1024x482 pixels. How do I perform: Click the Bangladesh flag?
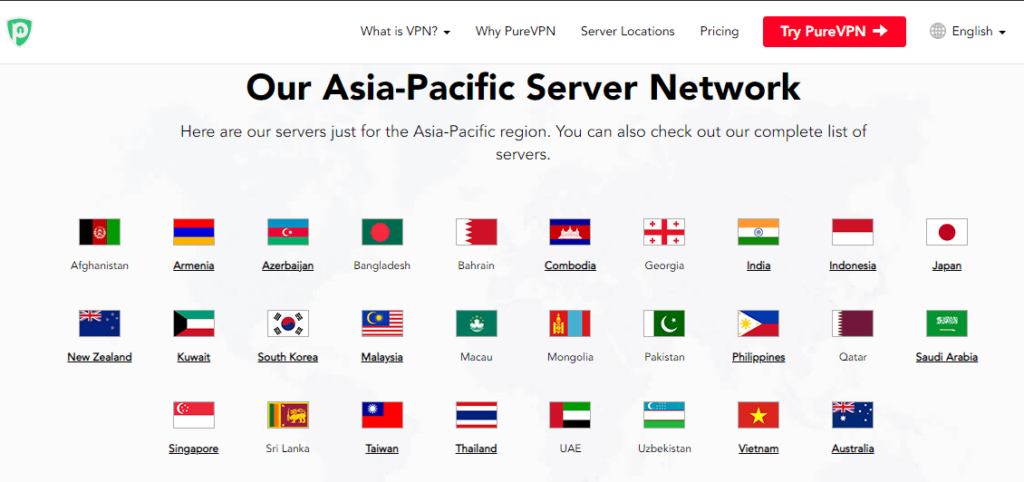tap(382, 232)
